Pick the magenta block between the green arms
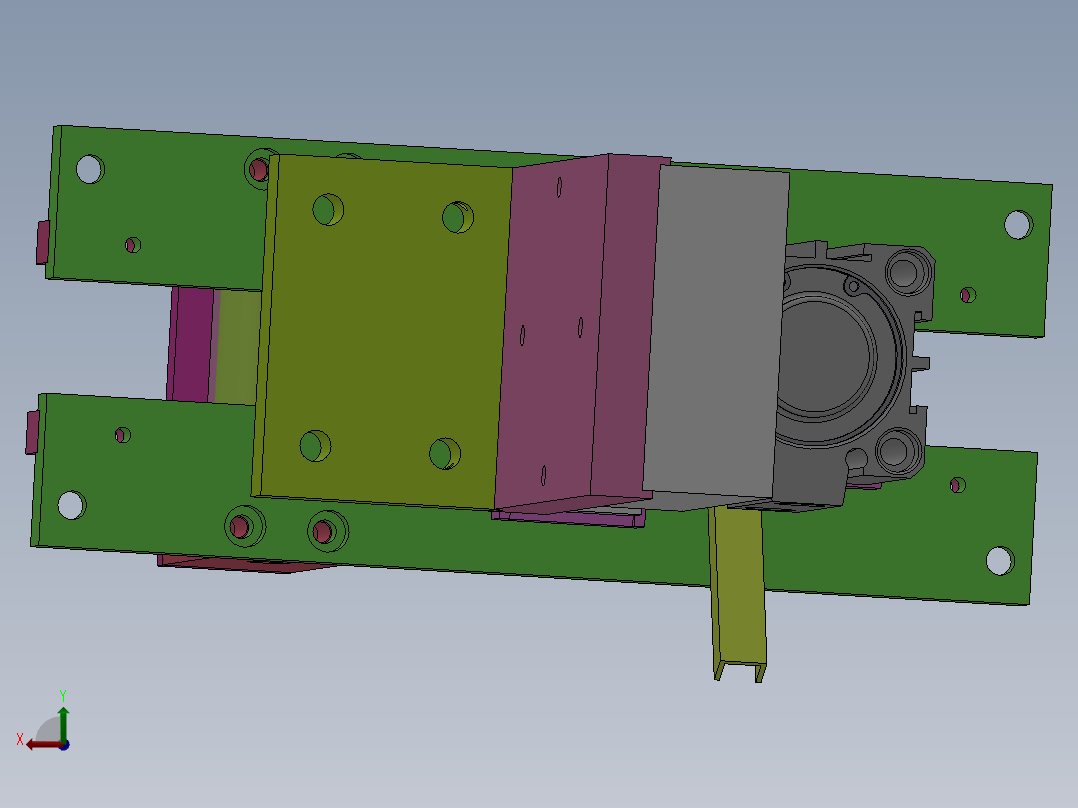 tap(190, 344)
